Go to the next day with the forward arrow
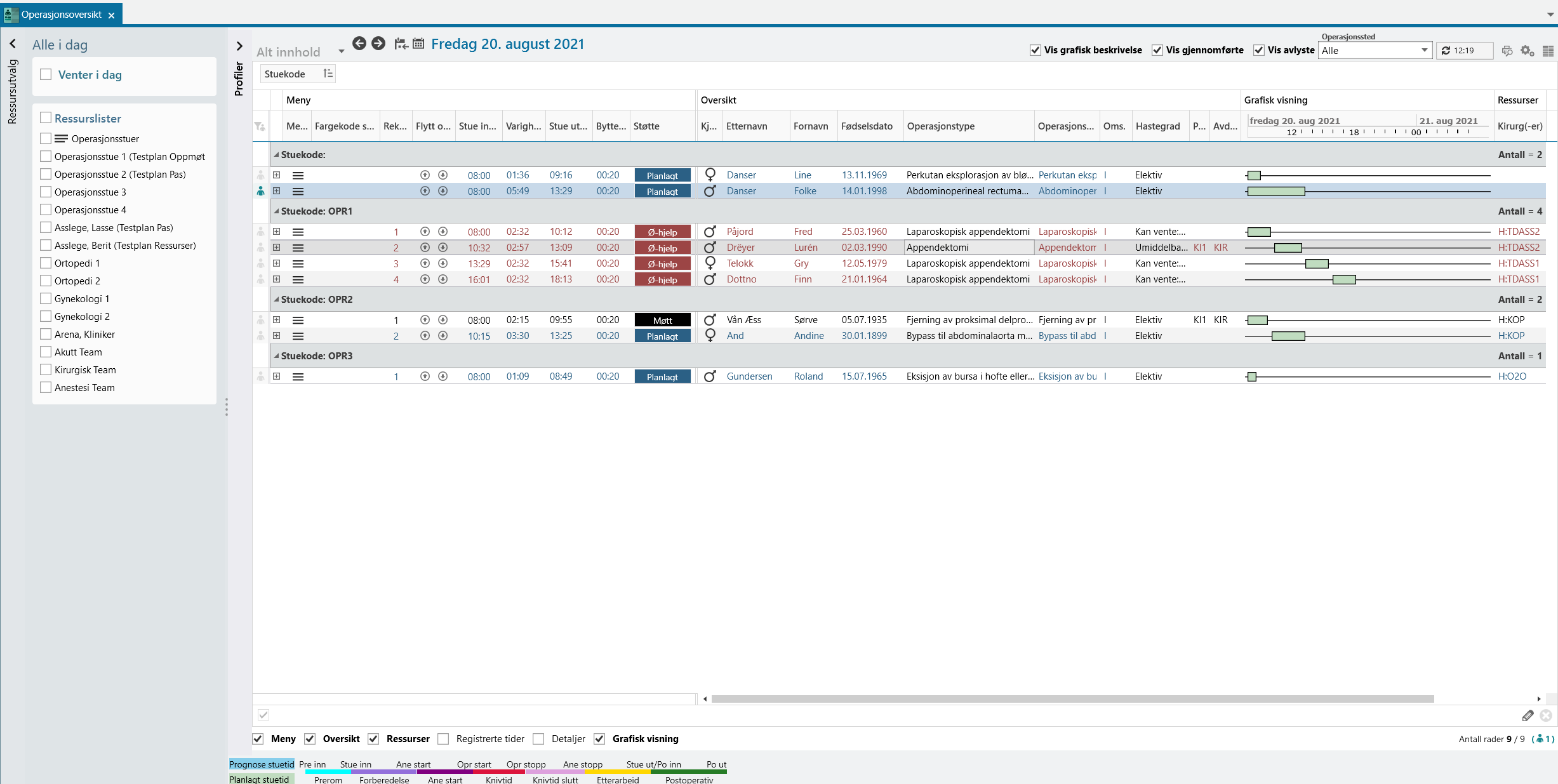This screenshot has height=784, width=1558. 378,43
